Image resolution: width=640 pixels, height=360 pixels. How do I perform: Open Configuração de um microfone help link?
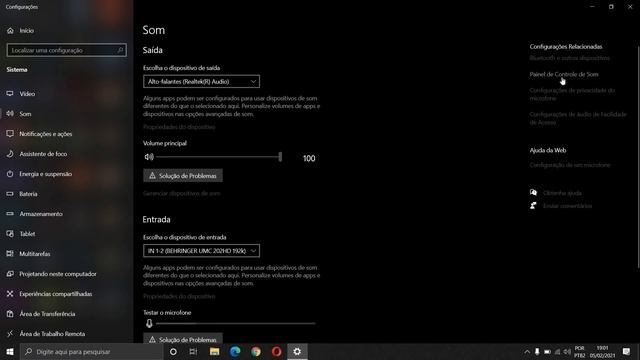[x=570, y=165]
